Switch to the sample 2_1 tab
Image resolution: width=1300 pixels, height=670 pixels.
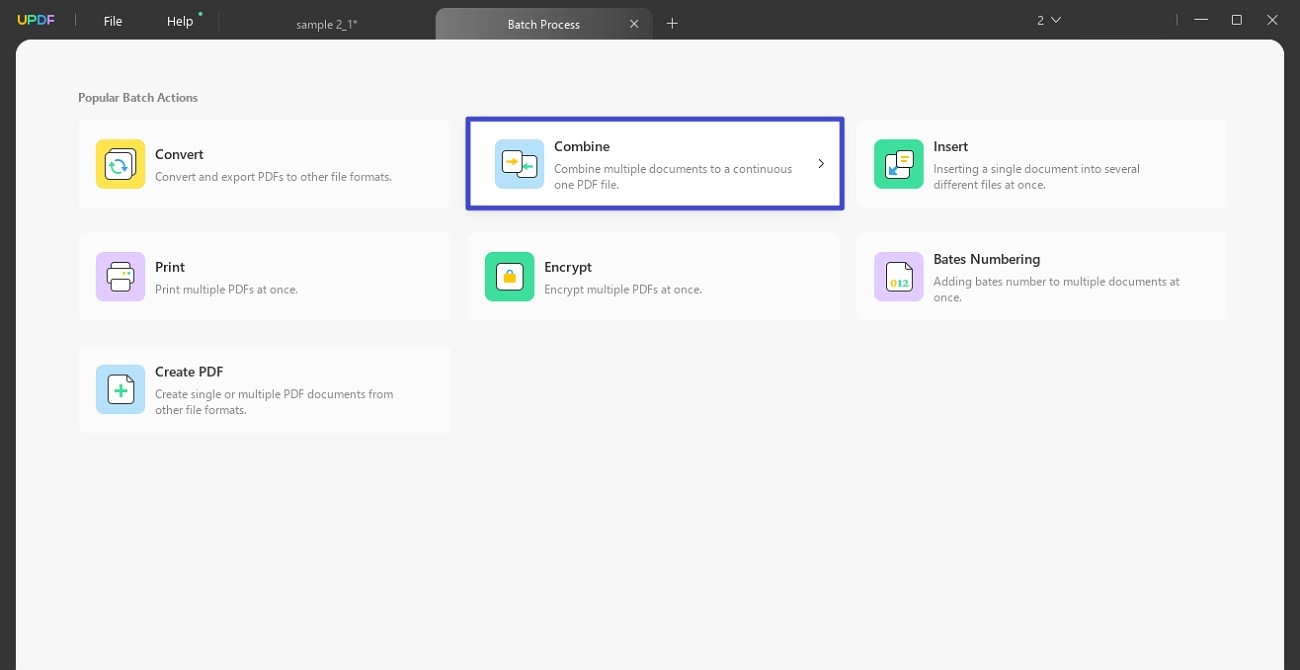pos(326,24)
